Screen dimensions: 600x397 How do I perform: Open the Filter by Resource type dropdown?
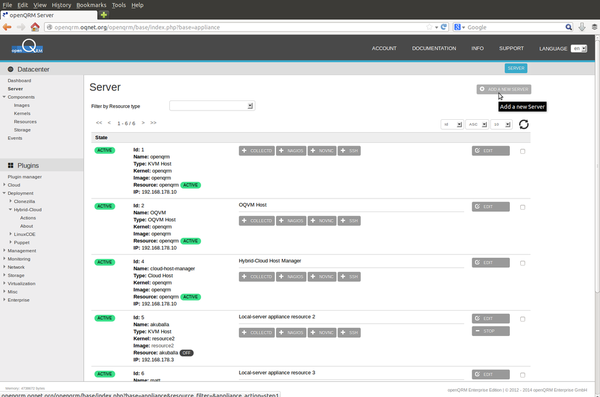coord(212,106)
